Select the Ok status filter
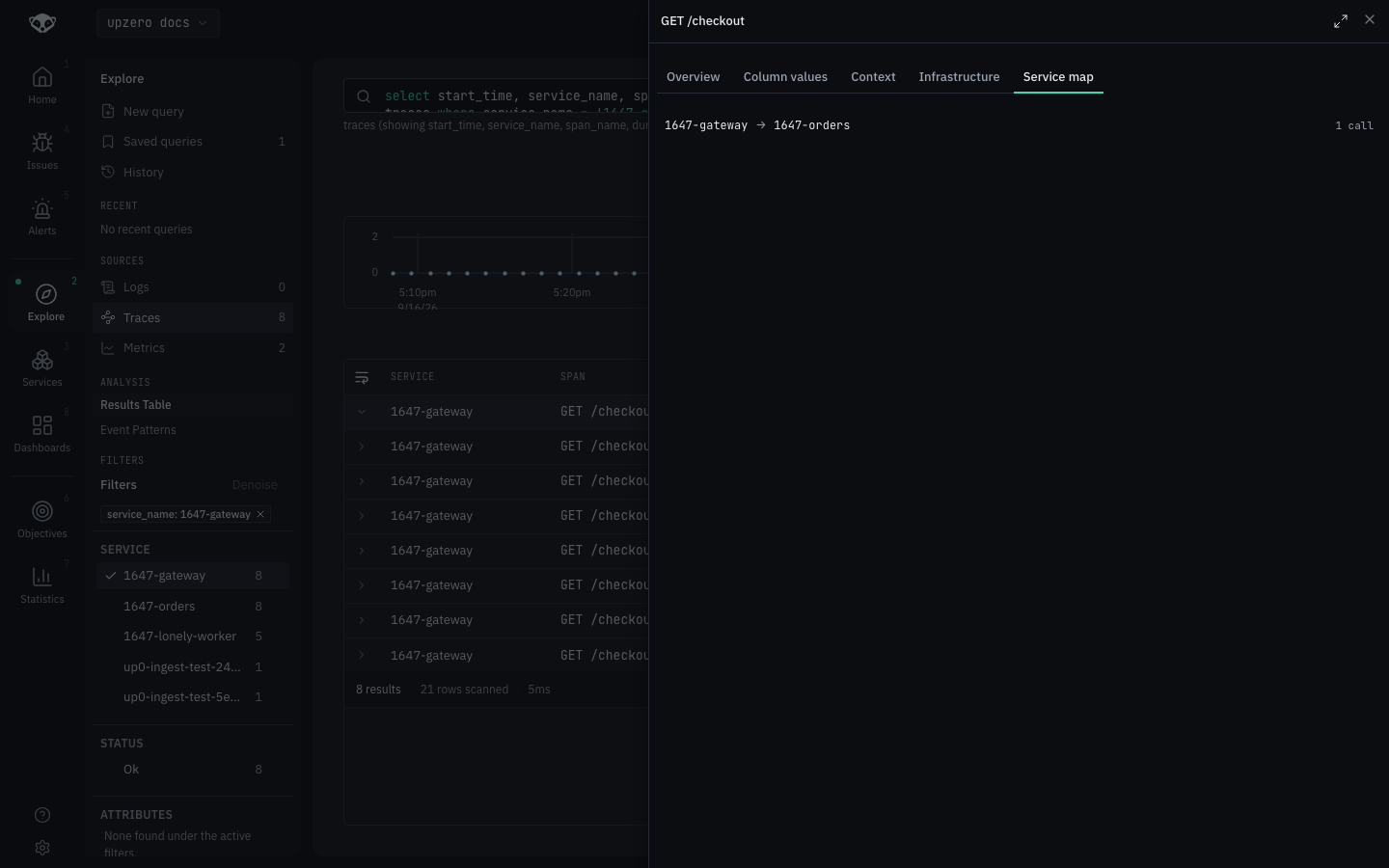Image resolution: width=1389 pixels, height=868 pixels. 193,770
